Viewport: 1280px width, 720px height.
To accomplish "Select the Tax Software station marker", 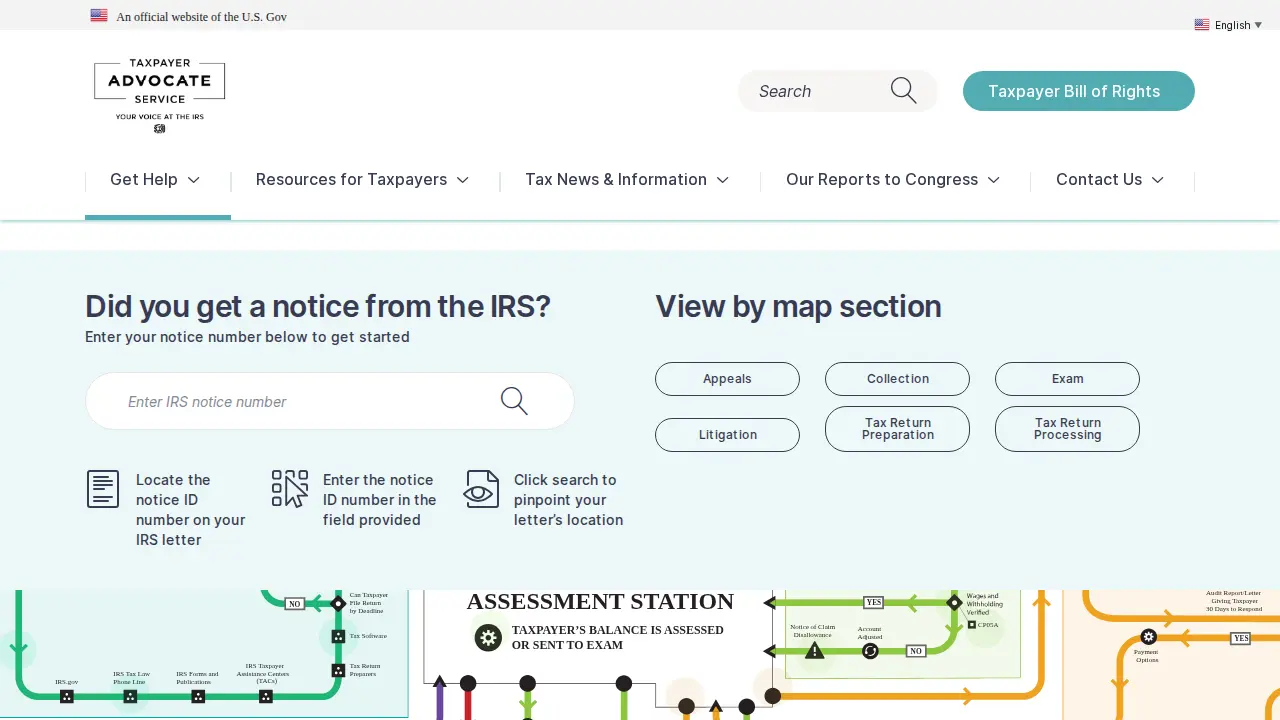I will tap(338, 636).
